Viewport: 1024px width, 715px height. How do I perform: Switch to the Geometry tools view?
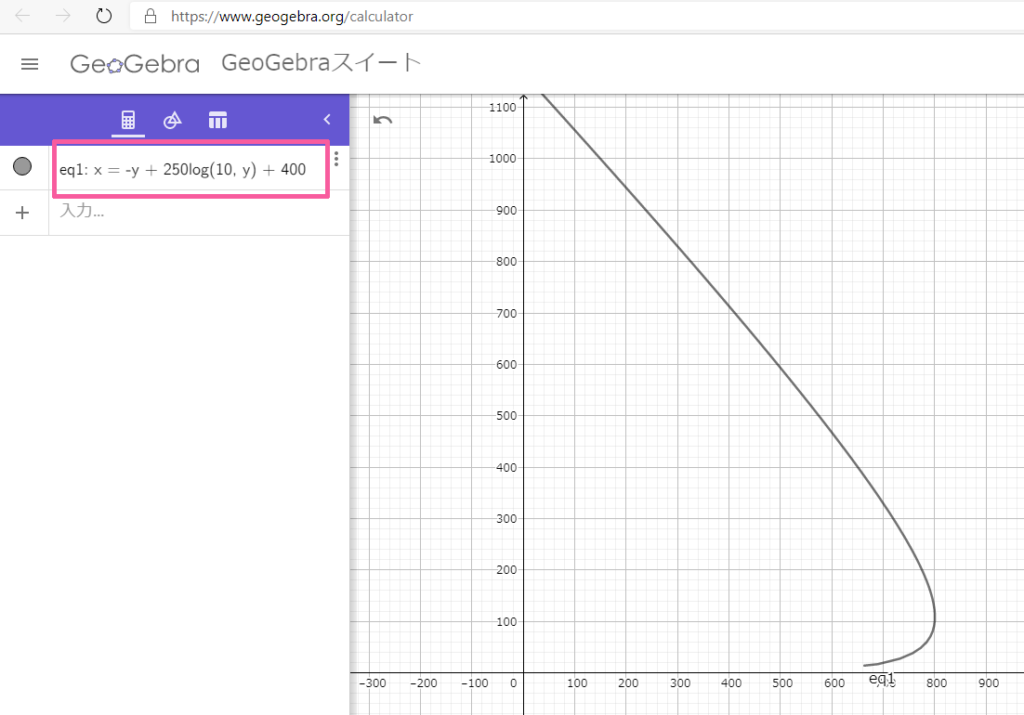[x=172, y=120]
